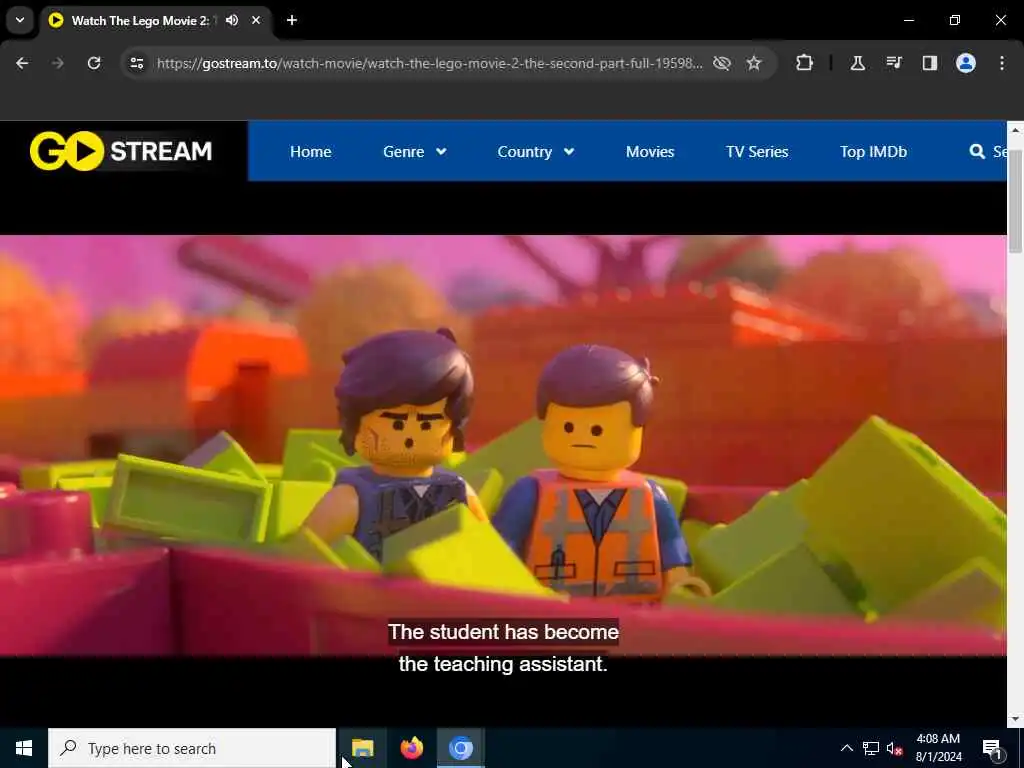Viewport: 1024px width, 768px height.
Task: Bookmark this page with the star icon
Action: pyautogui.click(x=754, y=63)
